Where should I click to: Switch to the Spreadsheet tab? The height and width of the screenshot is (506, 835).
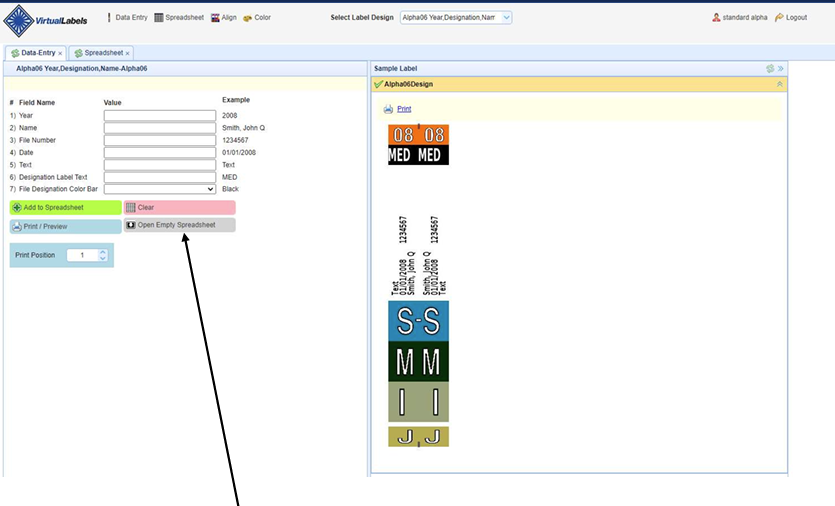coord(99,53)
